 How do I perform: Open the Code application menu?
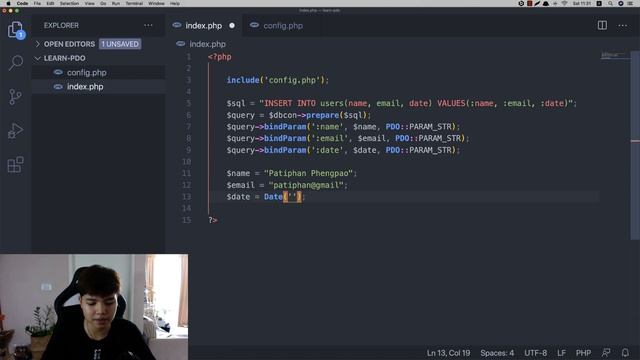[x=22, y=3]
